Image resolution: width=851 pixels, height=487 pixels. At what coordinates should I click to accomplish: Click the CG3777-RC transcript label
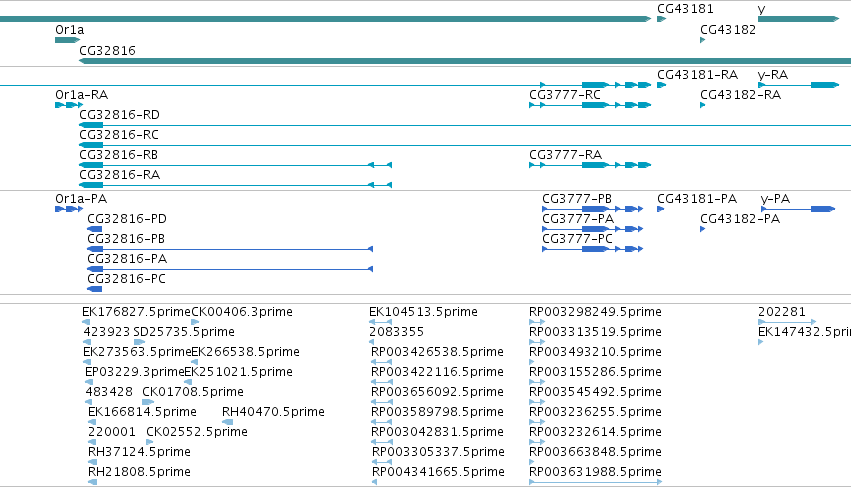[x=565, y=94]
